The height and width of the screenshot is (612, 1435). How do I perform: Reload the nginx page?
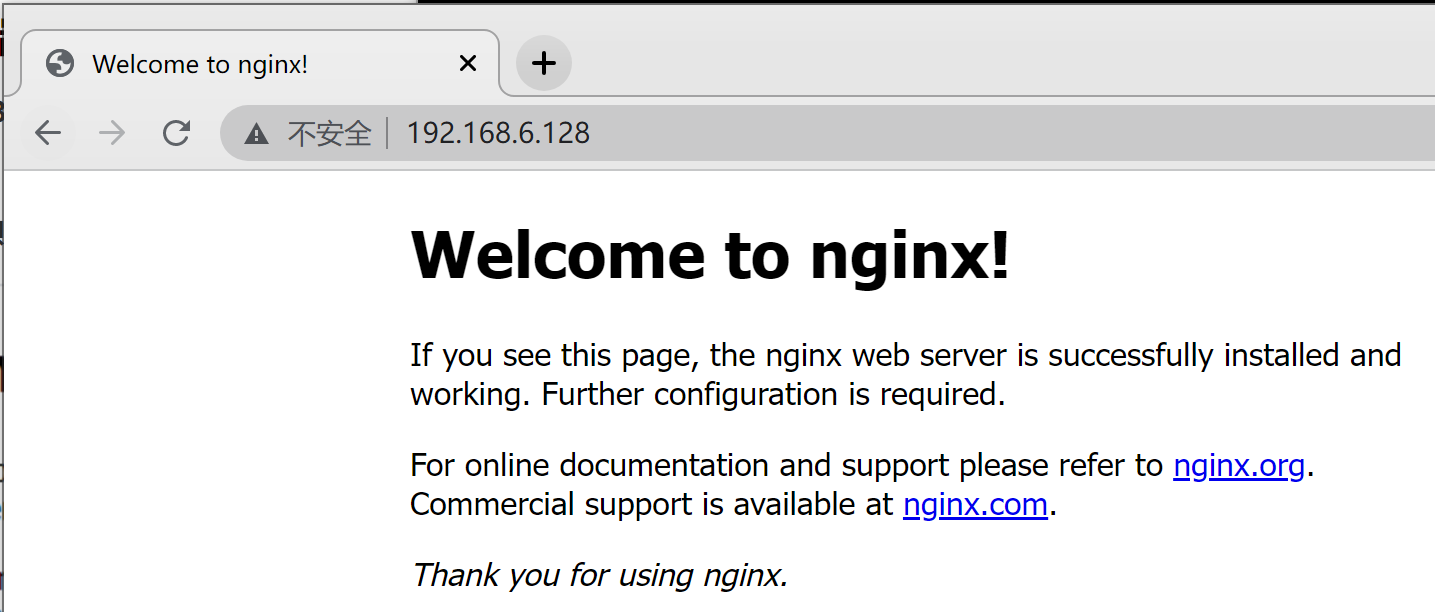177,133
